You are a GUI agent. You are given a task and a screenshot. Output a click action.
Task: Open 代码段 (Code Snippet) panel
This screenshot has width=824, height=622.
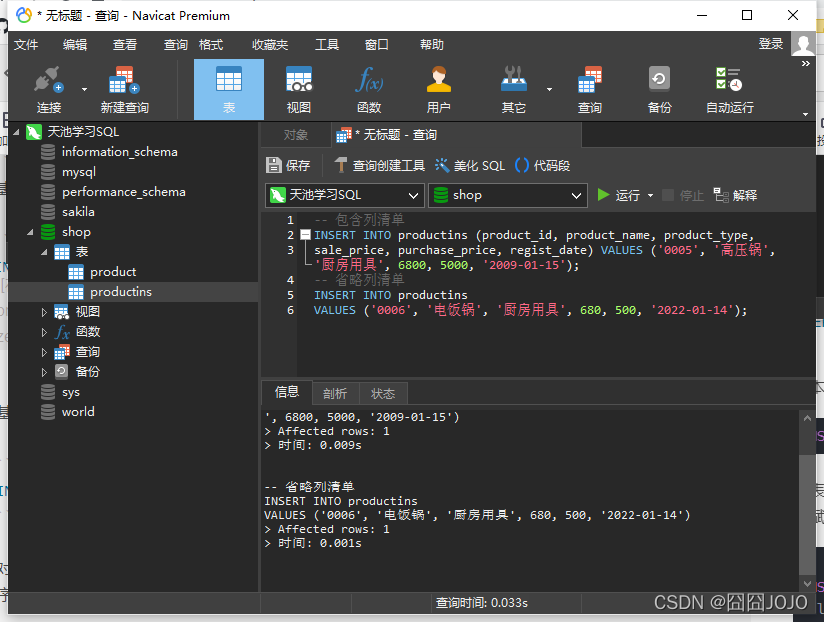click(542, 165)
